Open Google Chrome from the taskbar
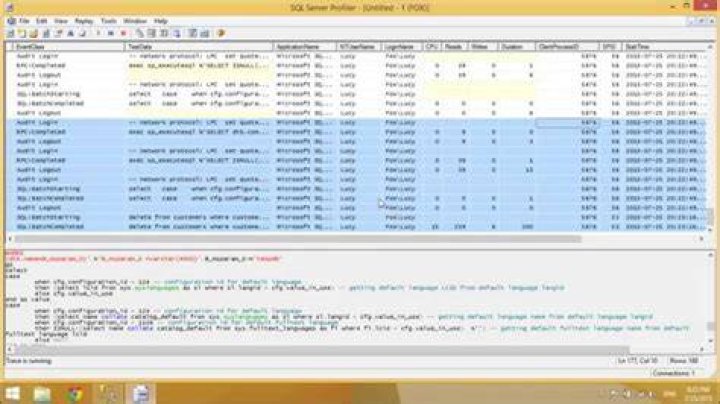720x404 pixels. click(x=75, y=393)
